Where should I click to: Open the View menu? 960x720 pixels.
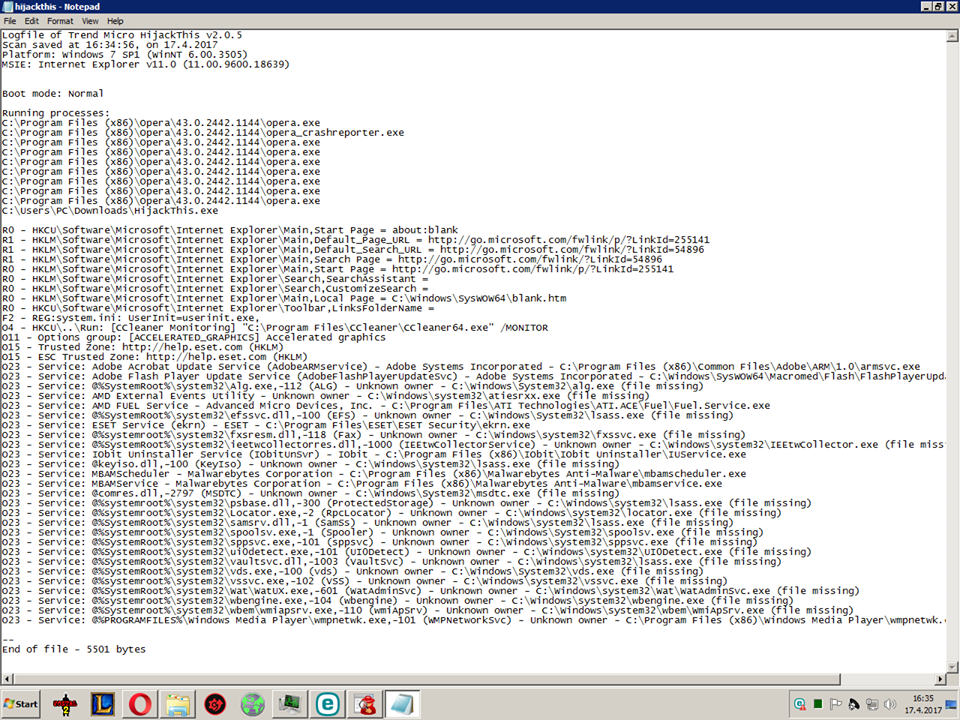coord(90,21)
